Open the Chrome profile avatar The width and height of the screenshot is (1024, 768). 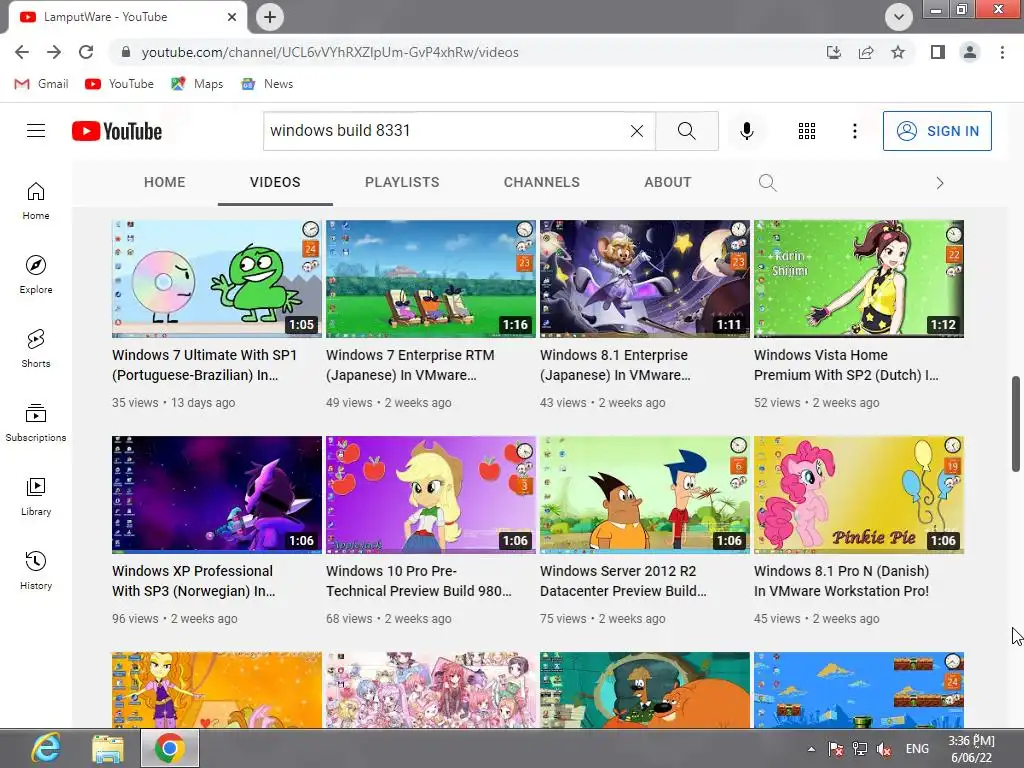[970, 52]
